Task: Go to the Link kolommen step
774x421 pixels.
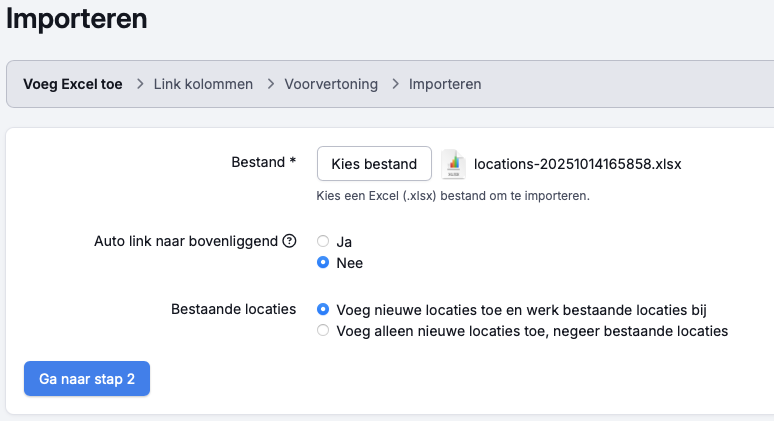Action: pyautogui.click(x=203, y=84)
